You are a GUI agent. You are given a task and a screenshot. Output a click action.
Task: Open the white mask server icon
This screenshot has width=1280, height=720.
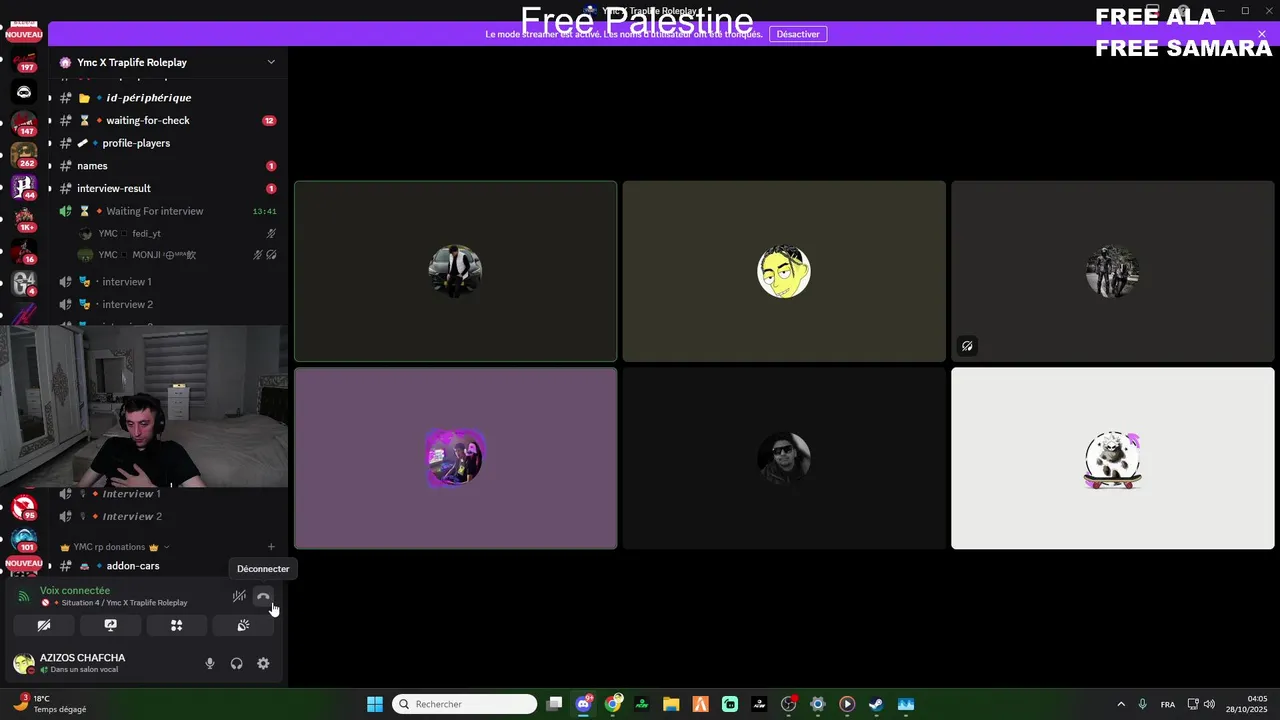[24, 92]
